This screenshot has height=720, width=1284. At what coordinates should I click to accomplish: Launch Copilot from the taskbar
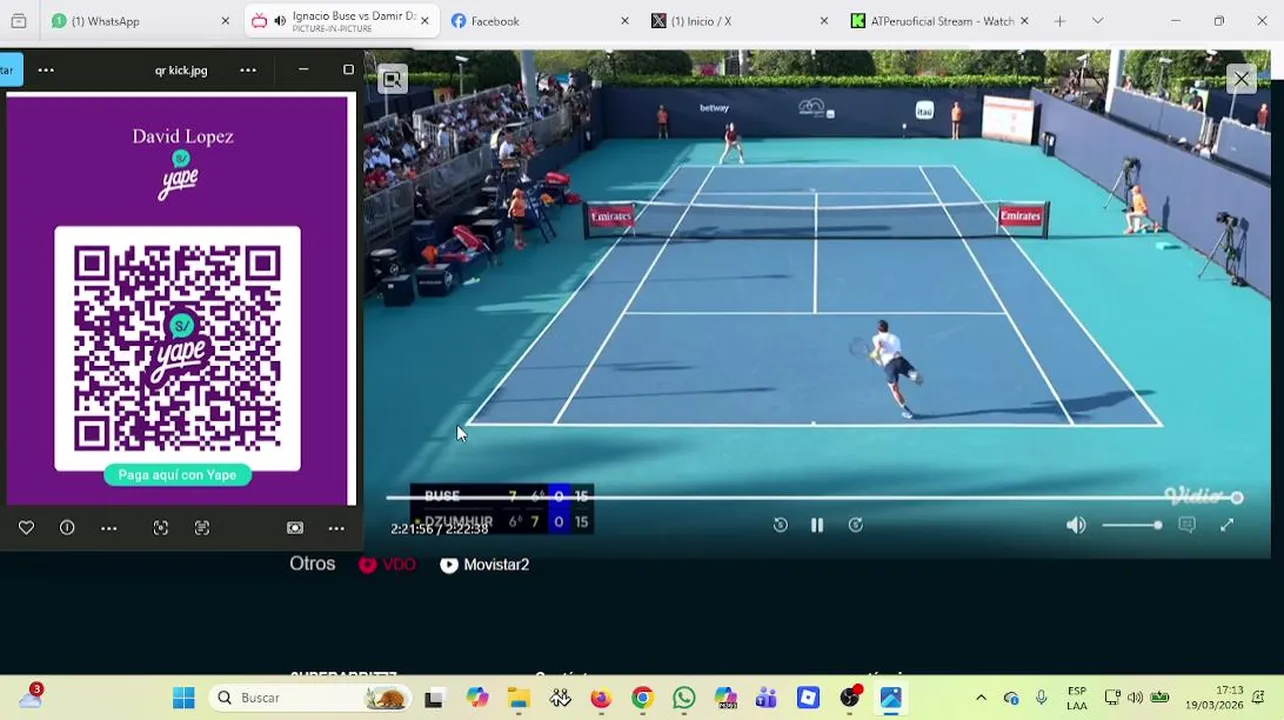477,698
